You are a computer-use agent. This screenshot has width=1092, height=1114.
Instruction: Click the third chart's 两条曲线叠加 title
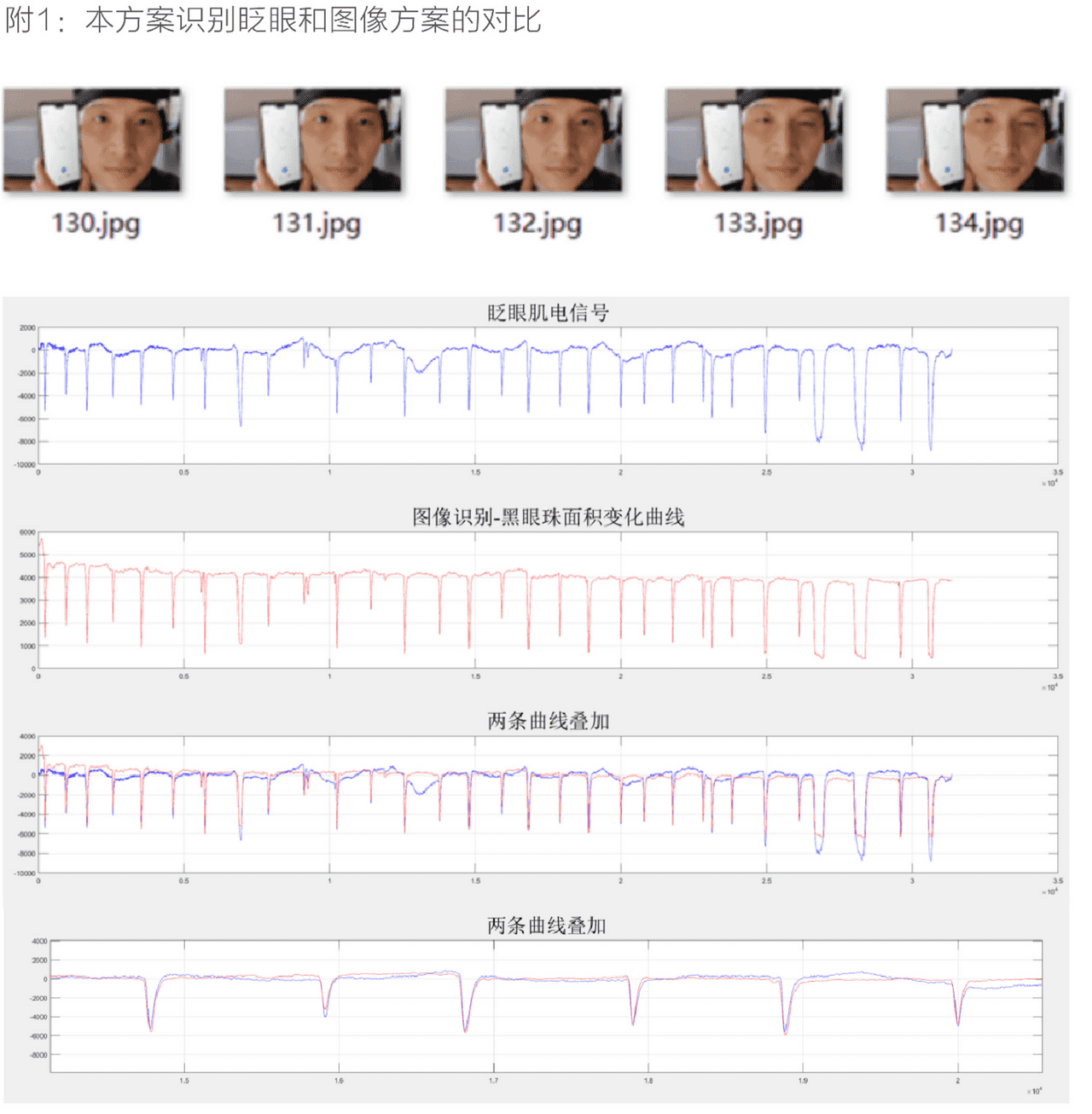click(549, 721)
